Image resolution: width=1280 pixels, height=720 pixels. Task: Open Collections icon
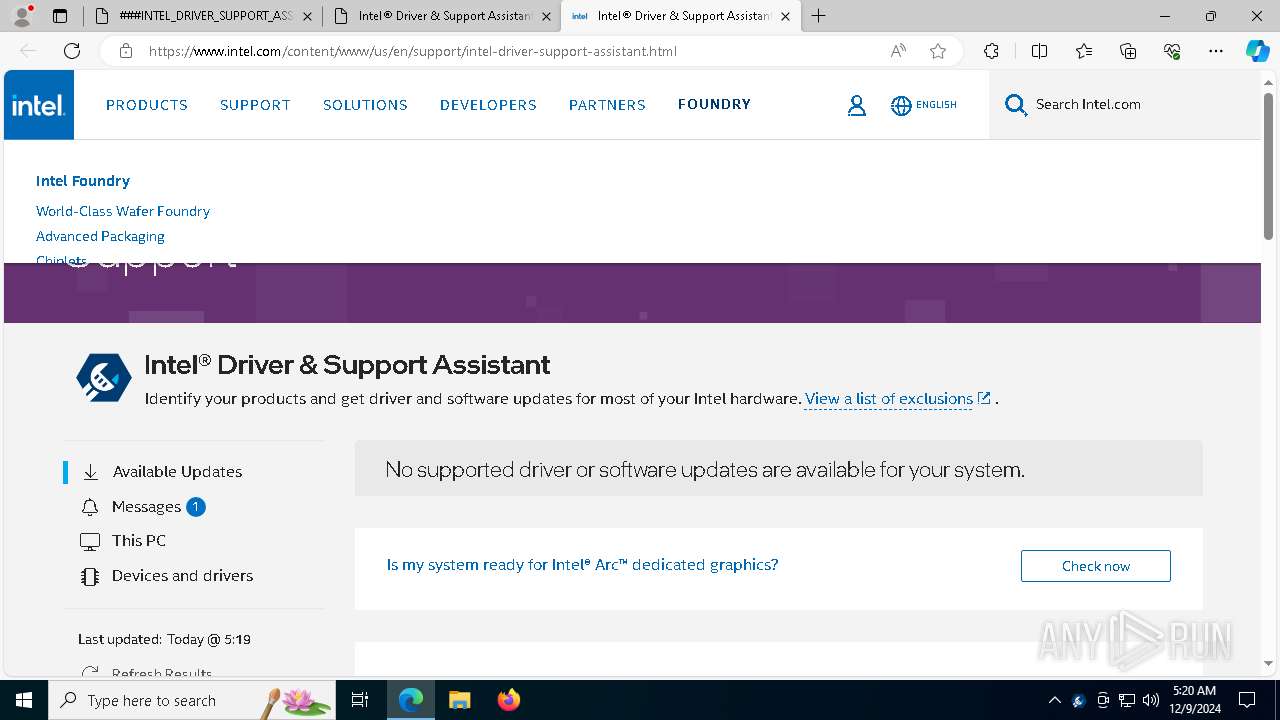(1128, 51)
